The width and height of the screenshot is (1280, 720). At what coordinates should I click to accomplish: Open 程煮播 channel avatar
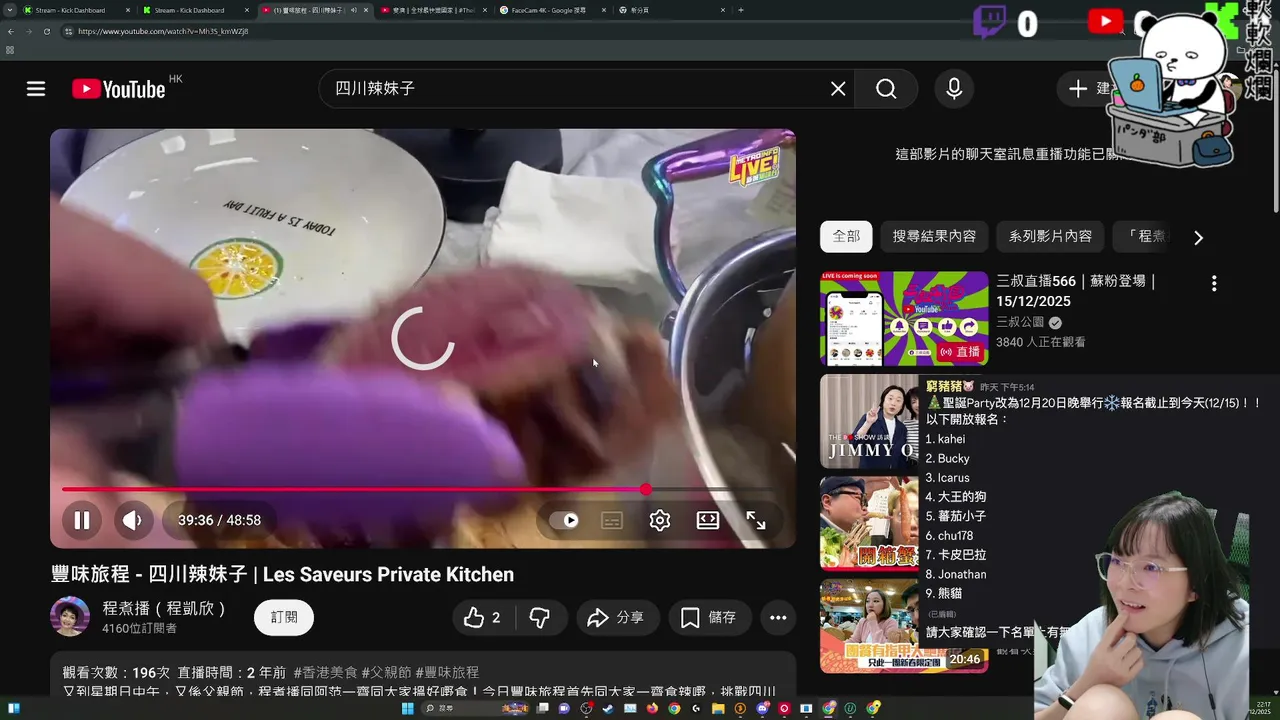coord(70,617)
